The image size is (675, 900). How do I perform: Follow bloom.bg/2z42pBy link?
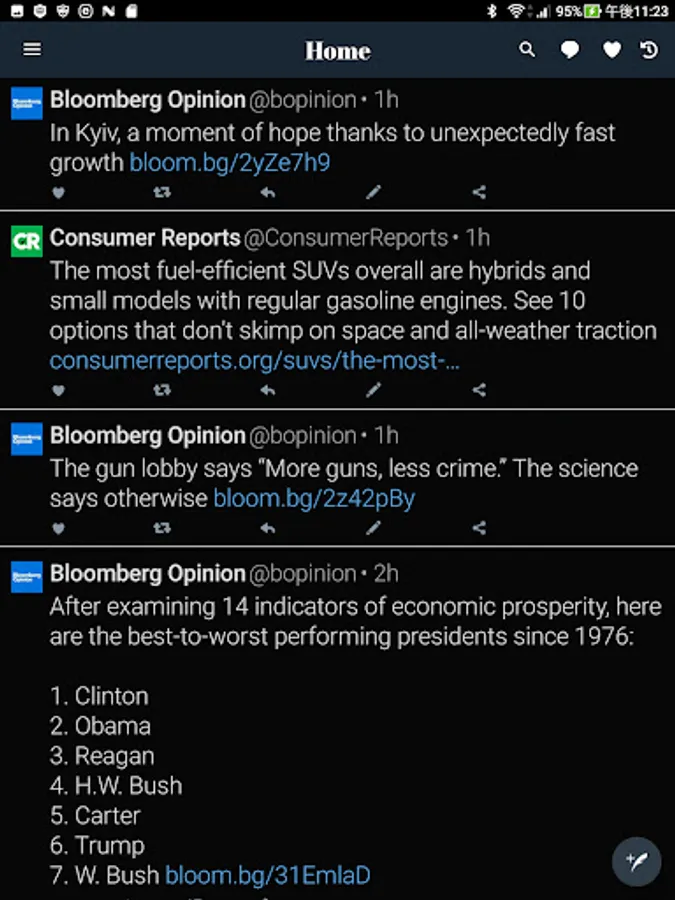point(313,498)
